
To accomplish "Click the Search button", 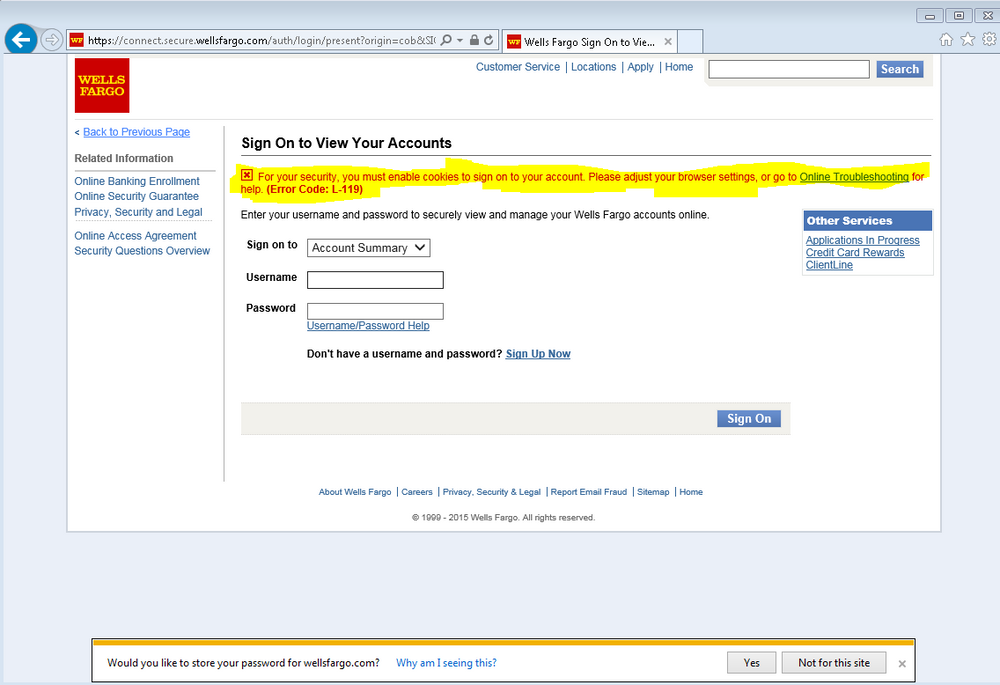I will pyautogui.click(x=900, y=69).
